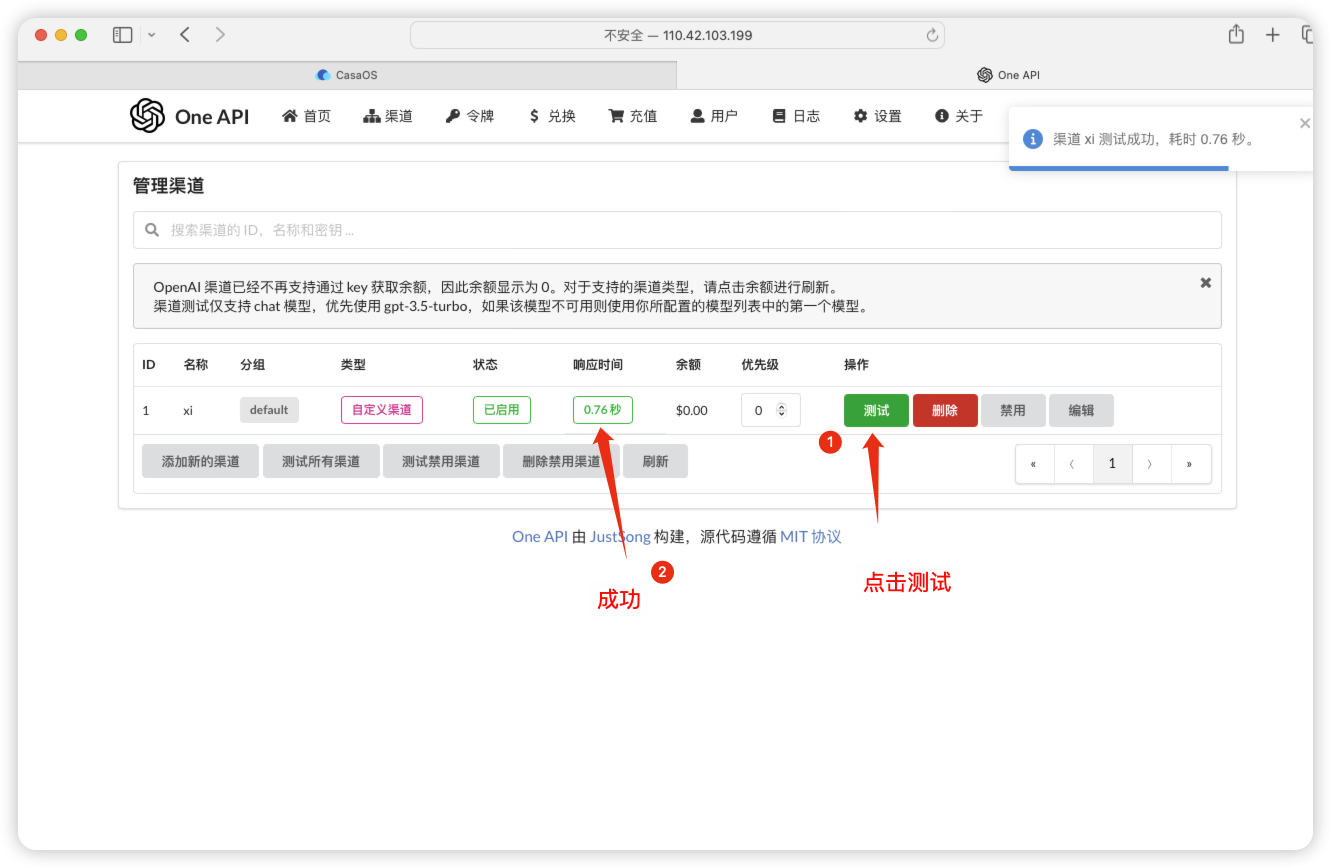Click the priority input field showing 0

[x=771, y=410]
